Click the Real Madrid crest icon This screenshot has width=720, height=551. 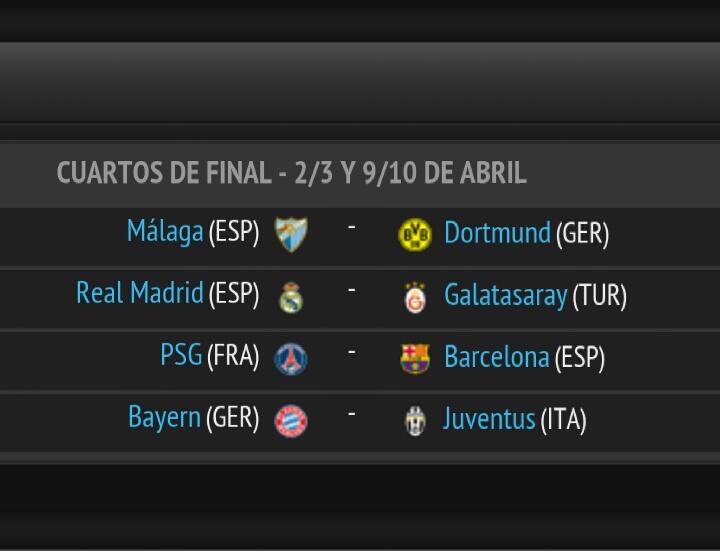291,298
